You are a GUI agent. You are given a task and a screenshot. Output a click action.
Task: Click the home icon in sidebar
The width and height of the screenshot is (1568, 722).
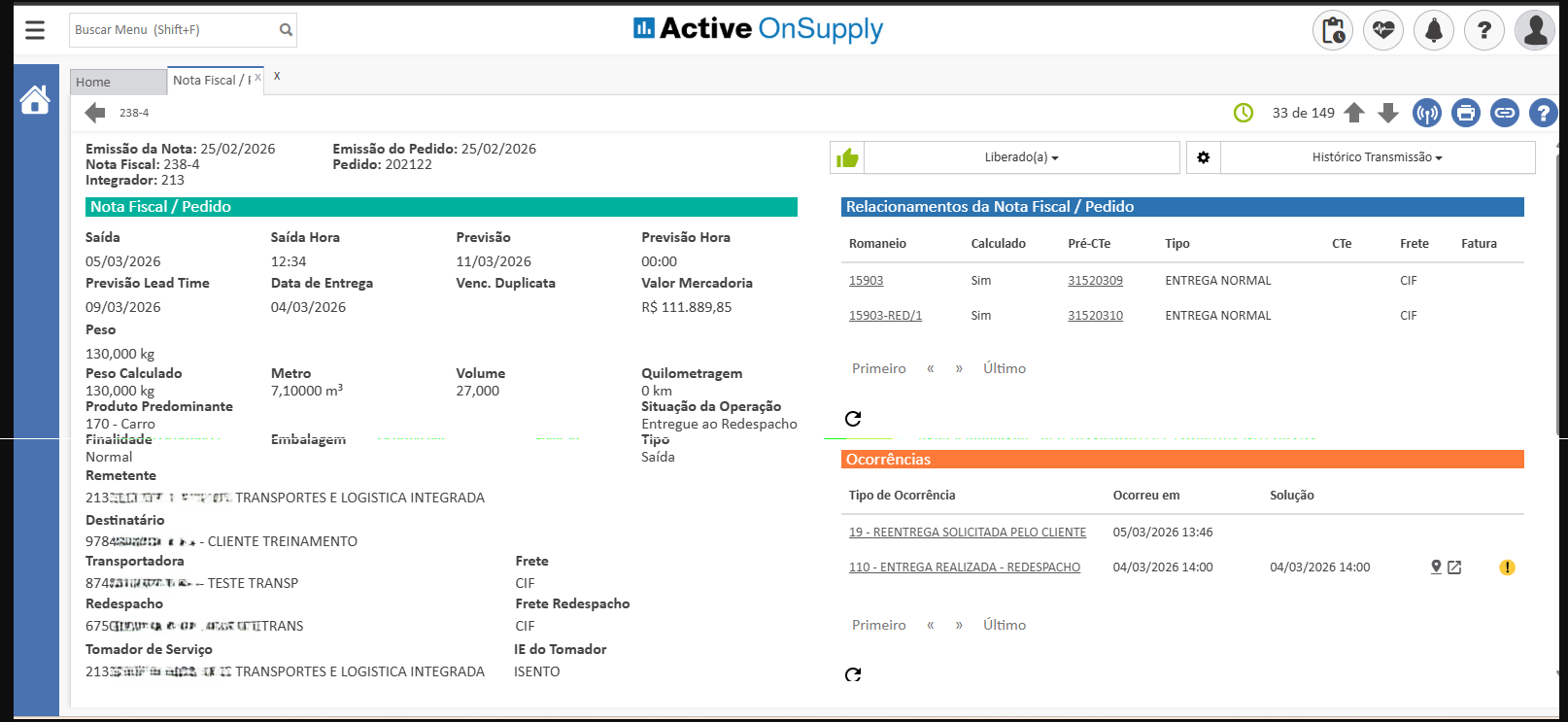click(35, 100)
